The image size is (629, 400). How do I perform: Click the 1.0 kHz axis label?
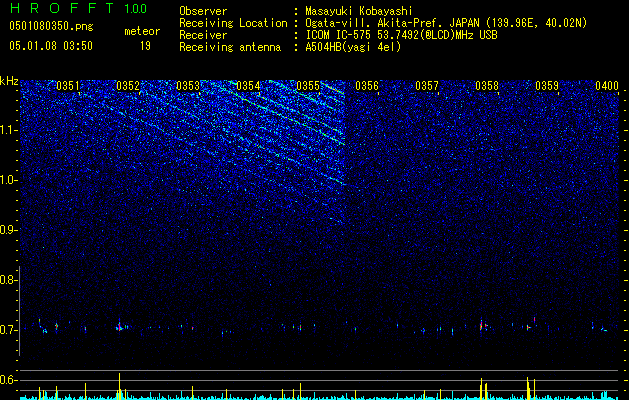click(x=9, y=180)
